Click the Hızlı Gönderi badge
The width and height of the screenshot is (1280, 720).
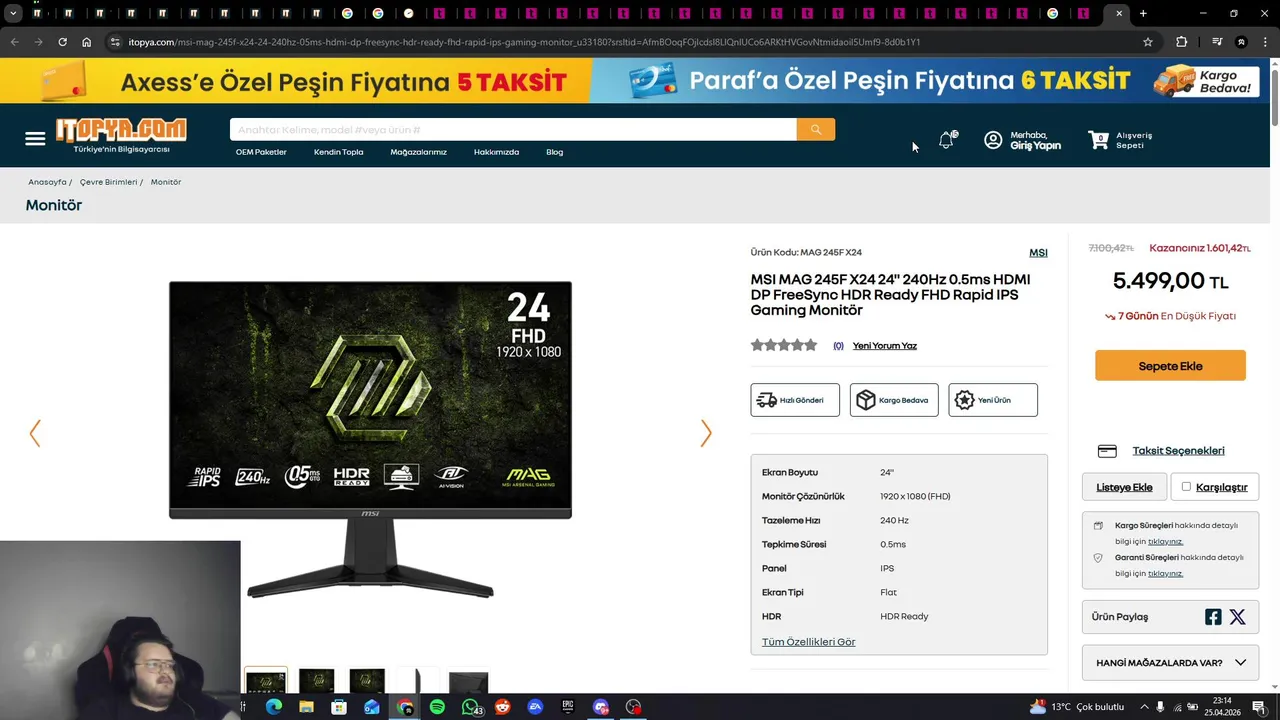tap(795, 400)
